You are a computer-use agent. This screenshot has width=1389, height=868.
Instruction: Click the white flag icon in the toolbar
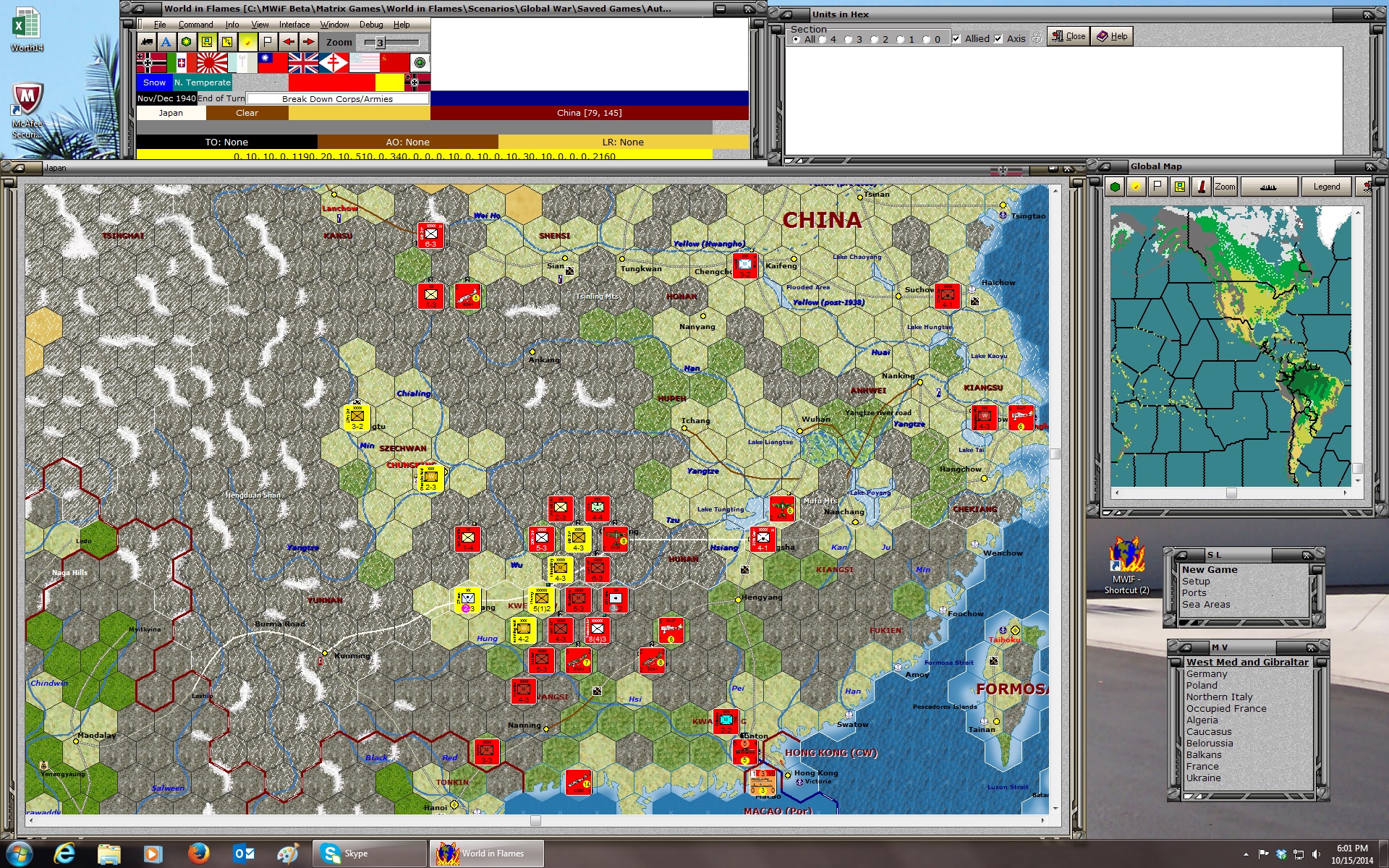point(267,42)
